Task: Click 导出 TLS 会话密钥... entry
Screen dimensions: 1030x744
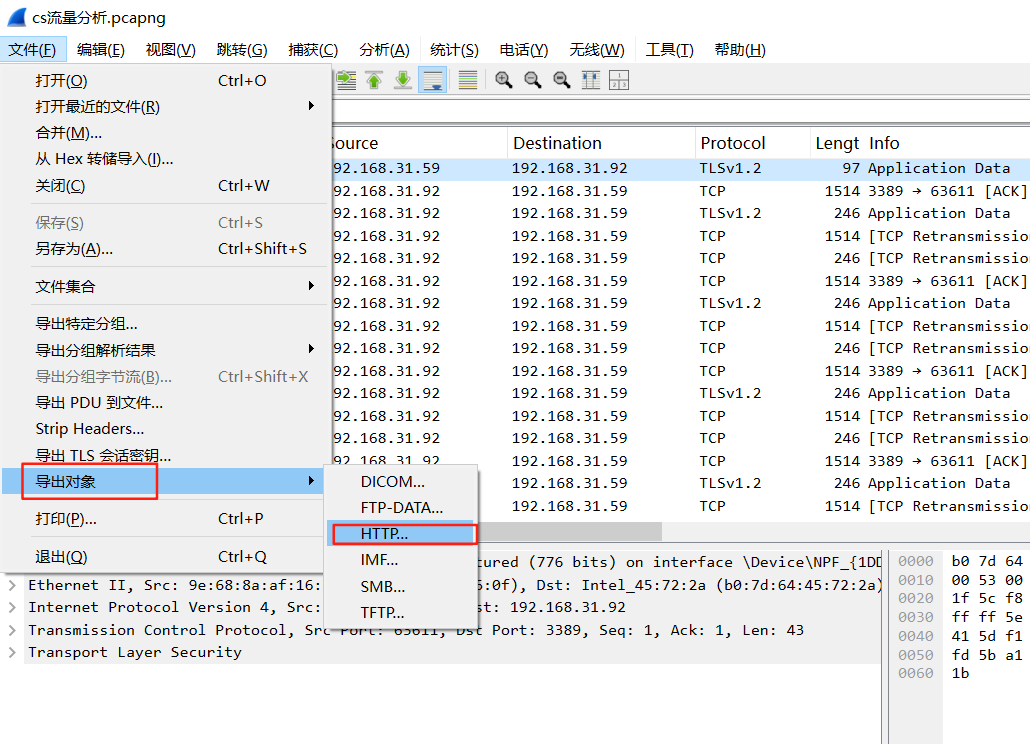Action: pos(103,455)
